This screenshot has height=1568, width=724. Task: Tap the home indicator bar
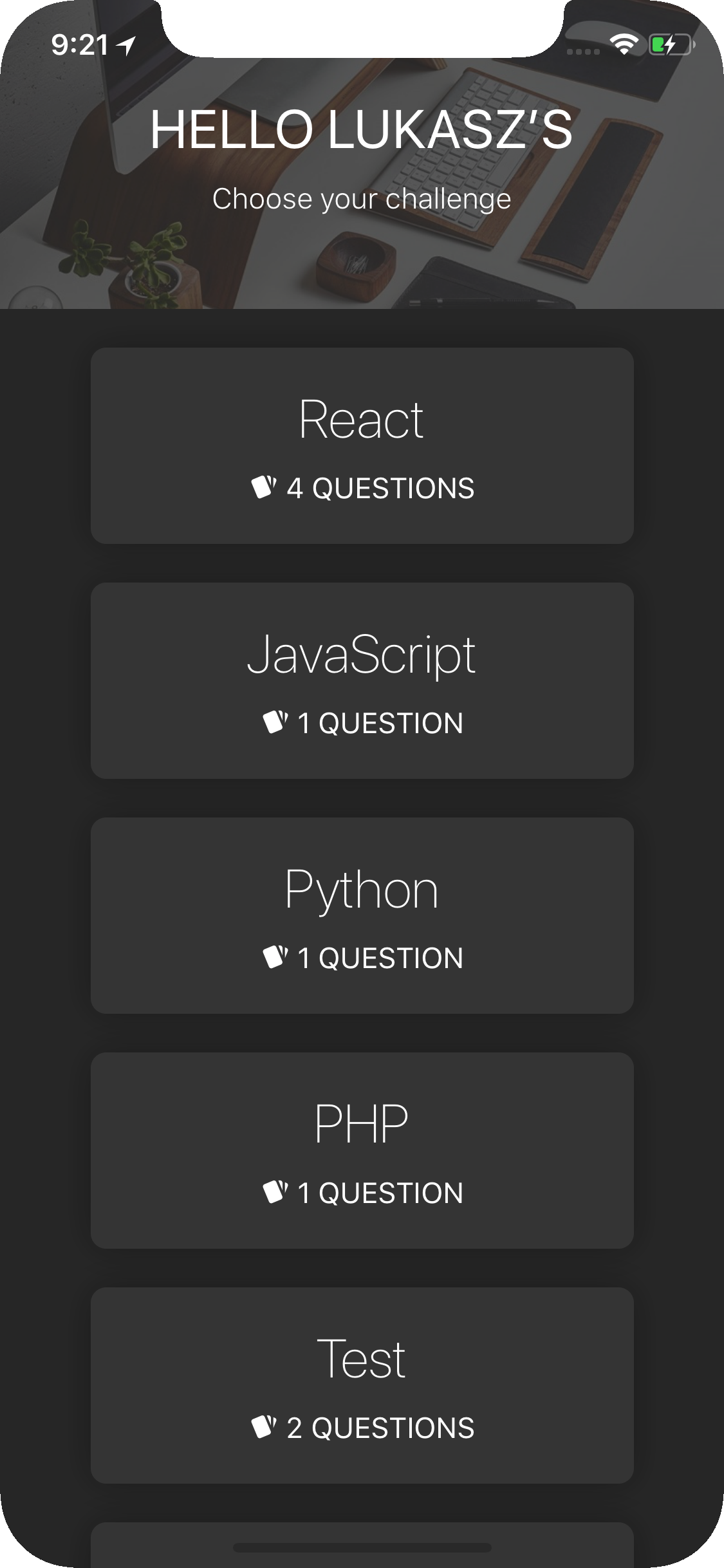tap(362, 1548)
